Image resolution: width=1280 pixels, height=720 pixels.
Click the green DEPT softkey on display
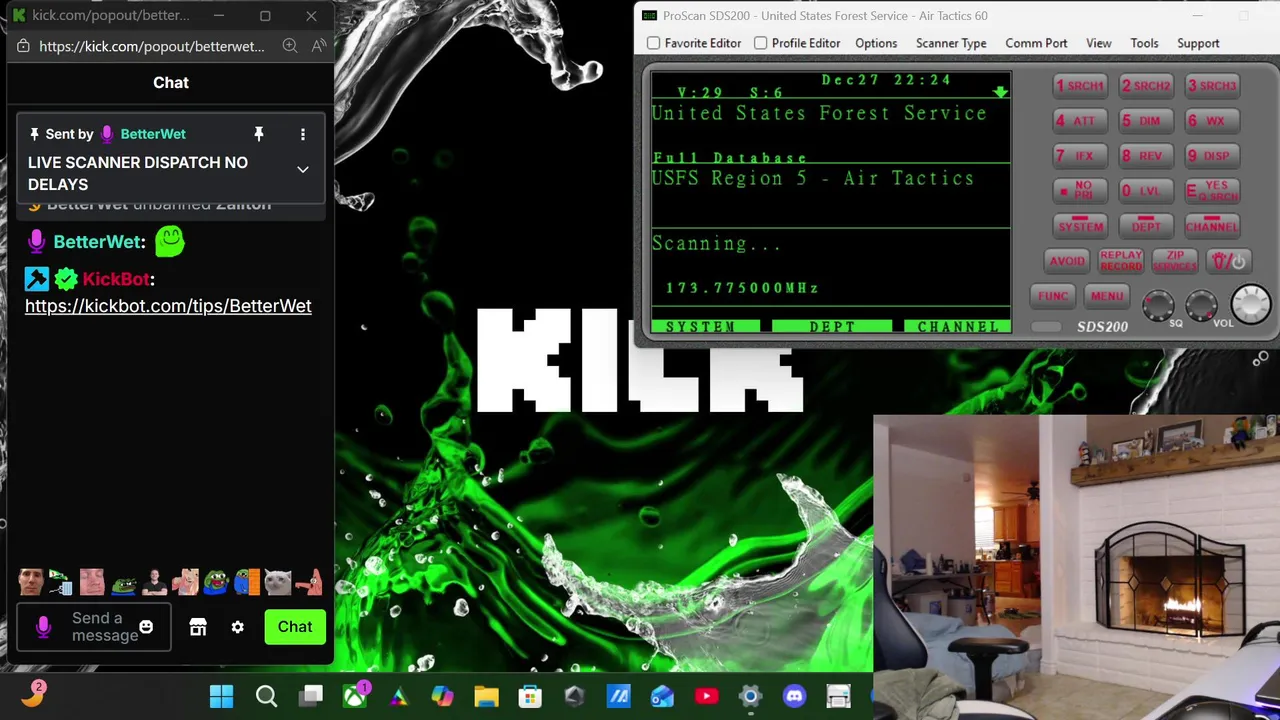click(832, 327)
